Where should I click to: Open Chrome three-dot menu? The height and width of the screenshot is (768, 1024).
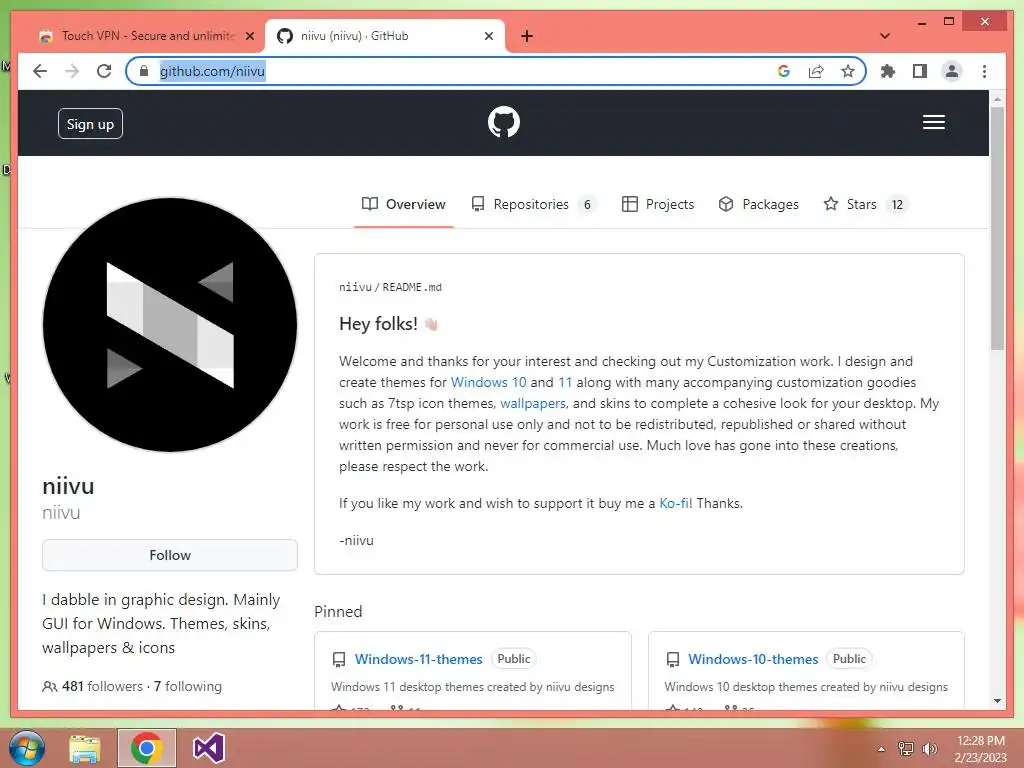pyautogui.click(x=984, y=71)
